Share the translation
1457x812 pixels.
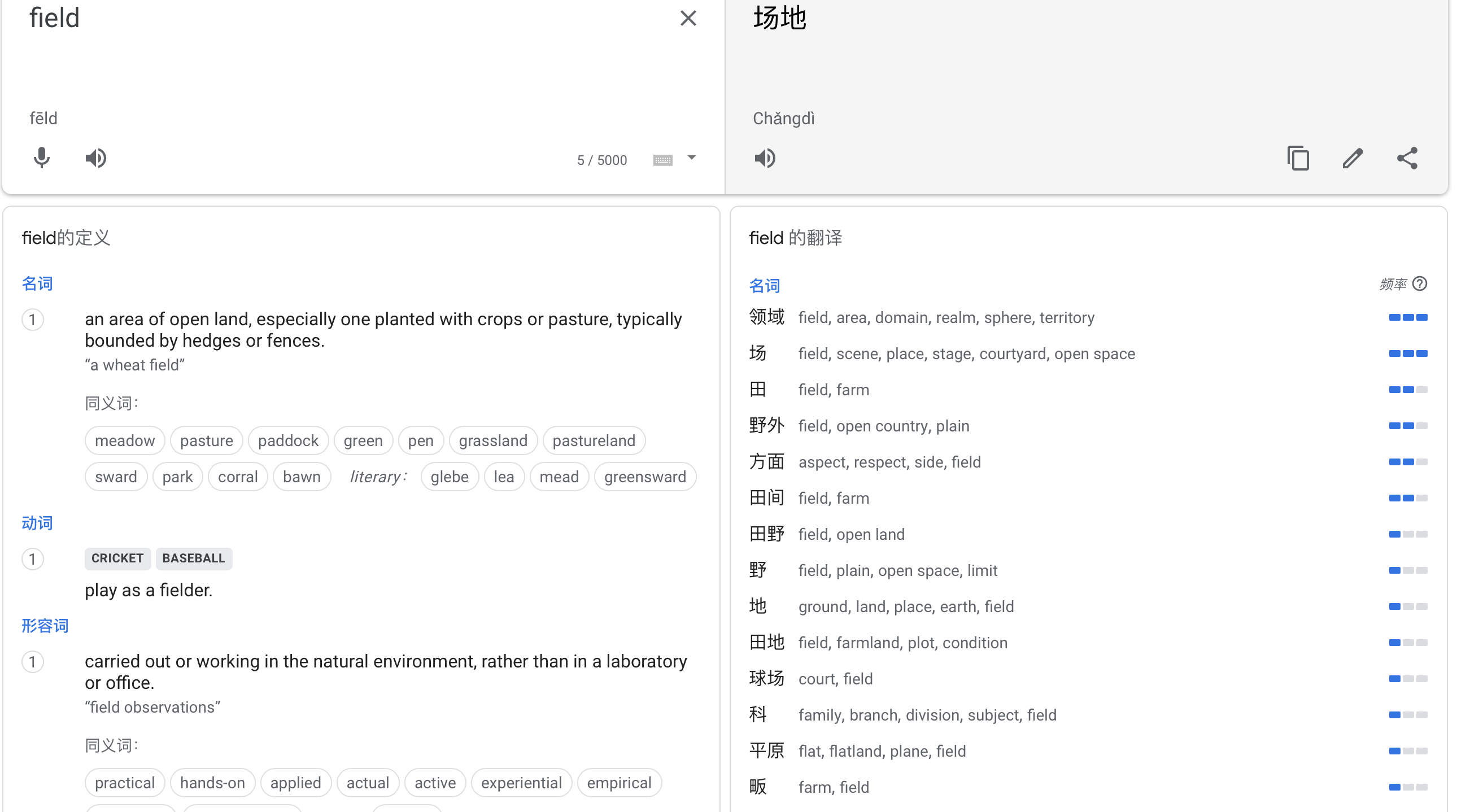(1407, 158)
